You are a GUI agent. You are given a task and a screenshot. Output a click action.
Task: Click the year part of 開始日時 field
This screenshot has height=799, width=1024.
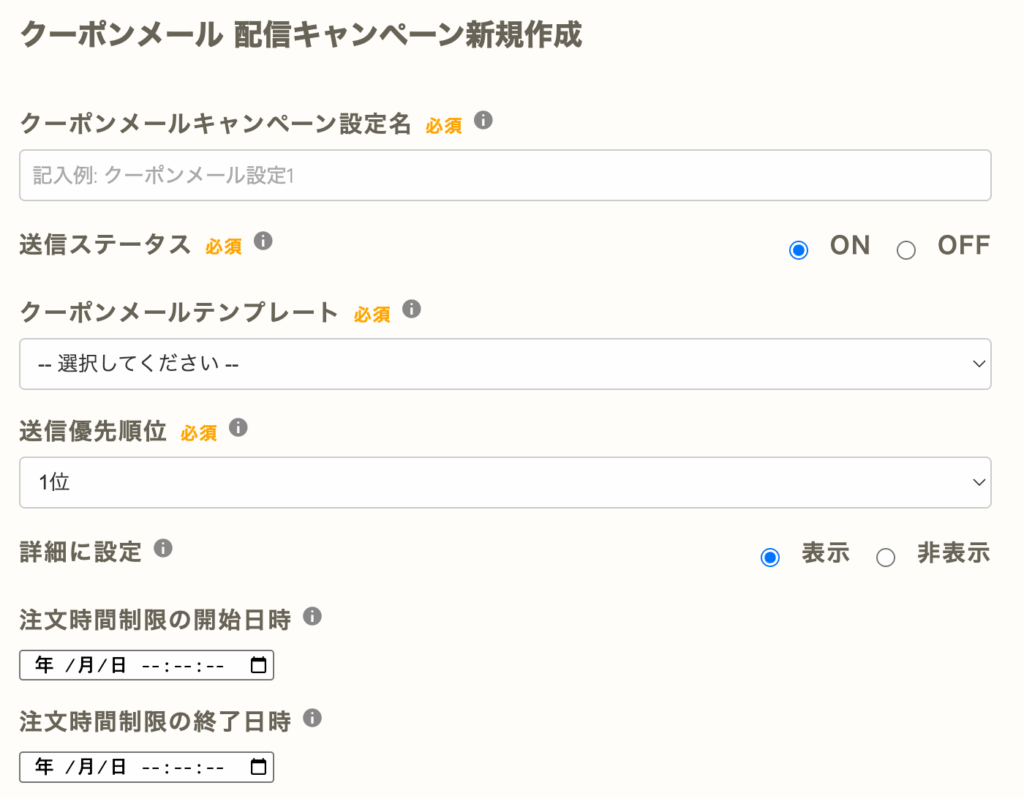[x=44, y=665]
